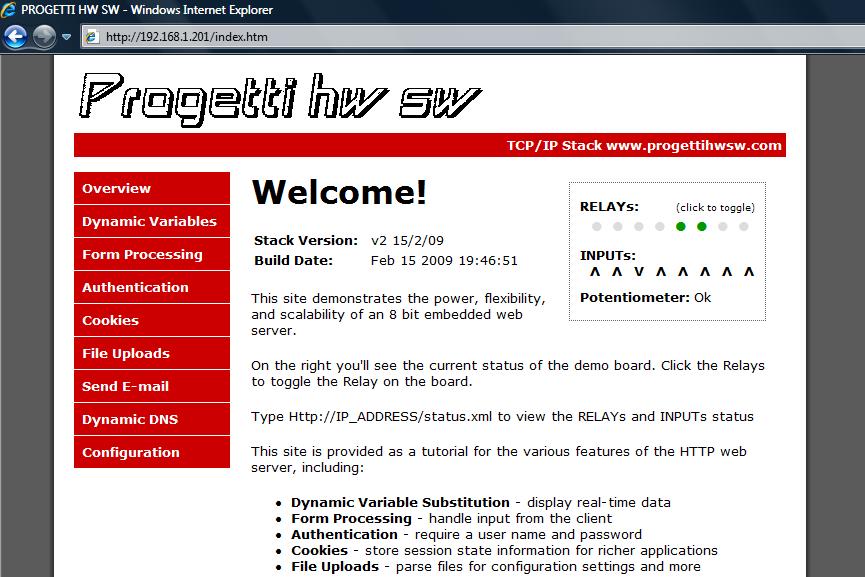Click the third input arrow pointing down
The width and height of the screenshot is (865, 577).
click(x=639, y=271)
